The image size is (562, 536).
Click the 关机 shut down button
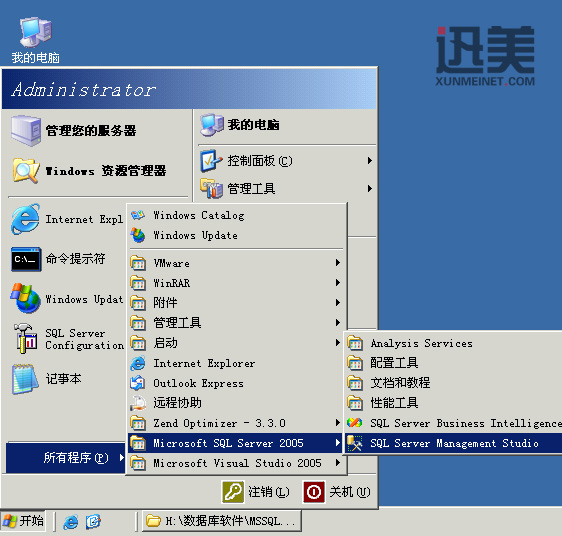337,492
